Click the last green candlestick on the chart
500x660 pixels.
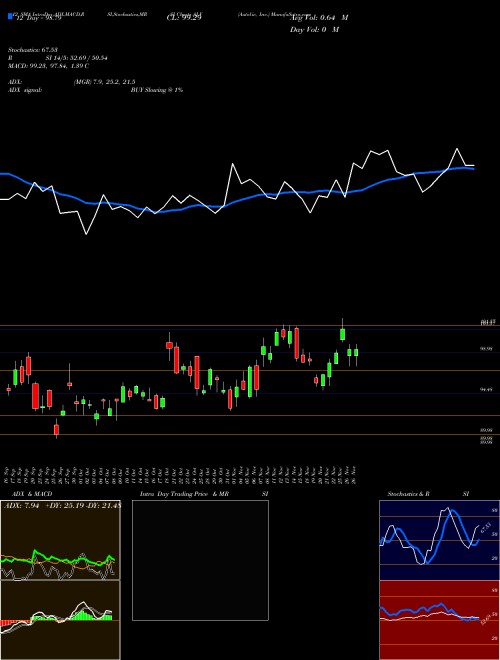[356, 353]
